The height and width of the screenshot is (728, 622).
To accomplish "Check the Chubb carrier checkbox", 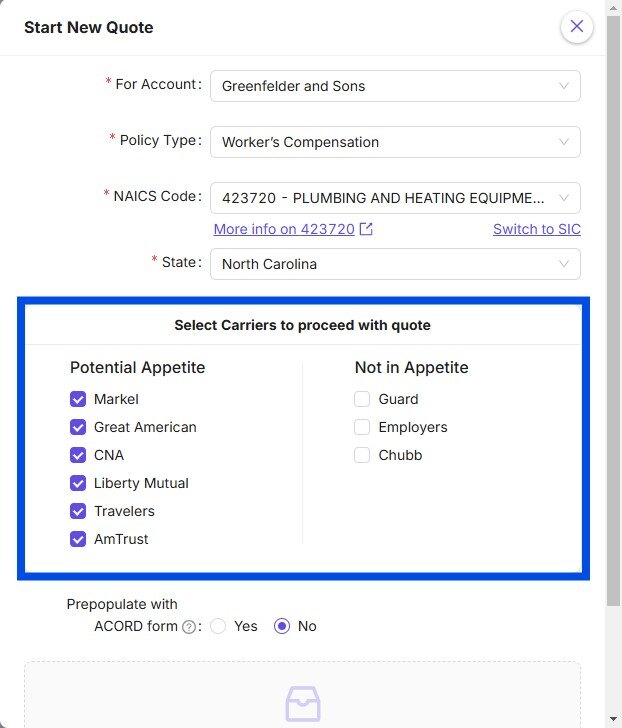I will (x=362, y=455).
